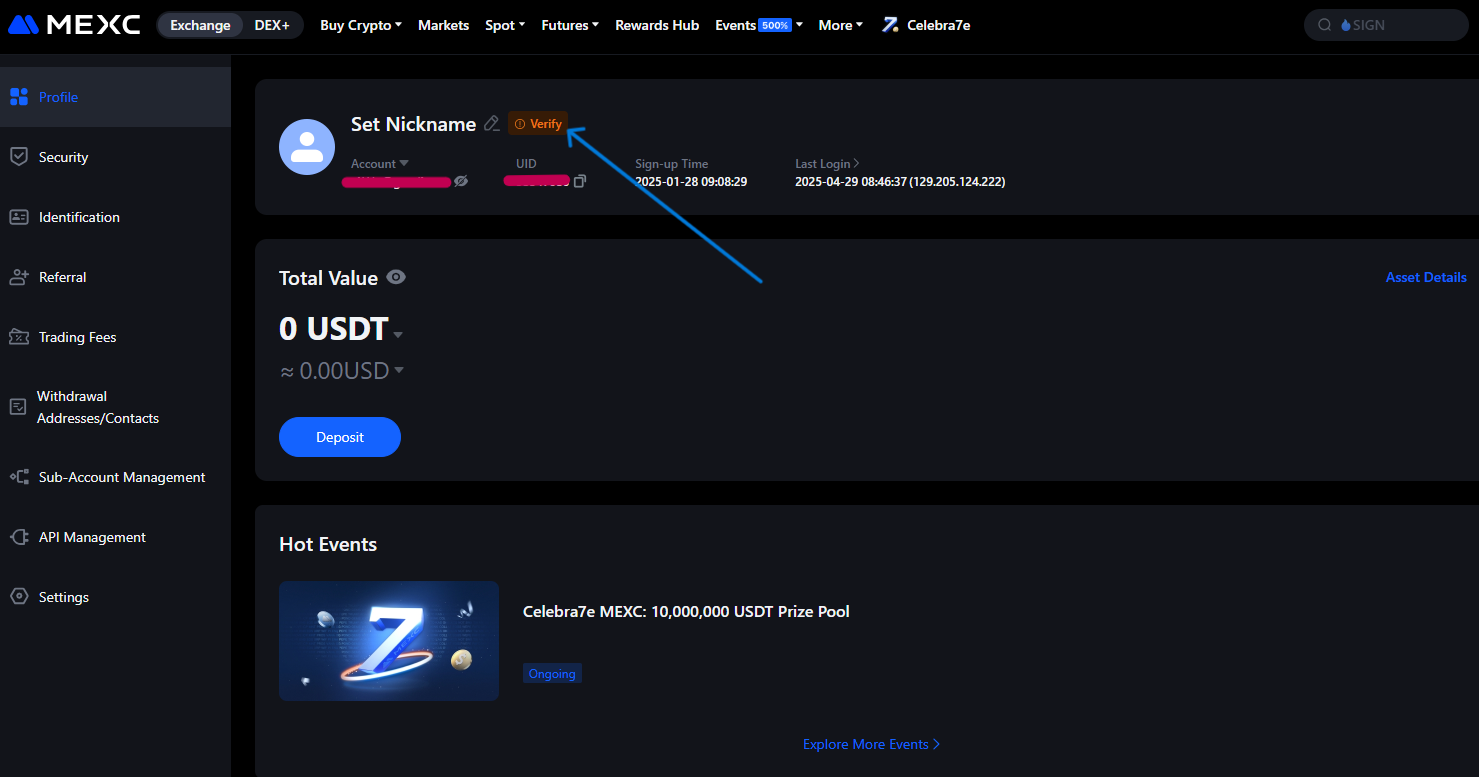The image size is (1479, 777).
Task: Click the Trading Fees ticket icon
Action: (19, 337)
